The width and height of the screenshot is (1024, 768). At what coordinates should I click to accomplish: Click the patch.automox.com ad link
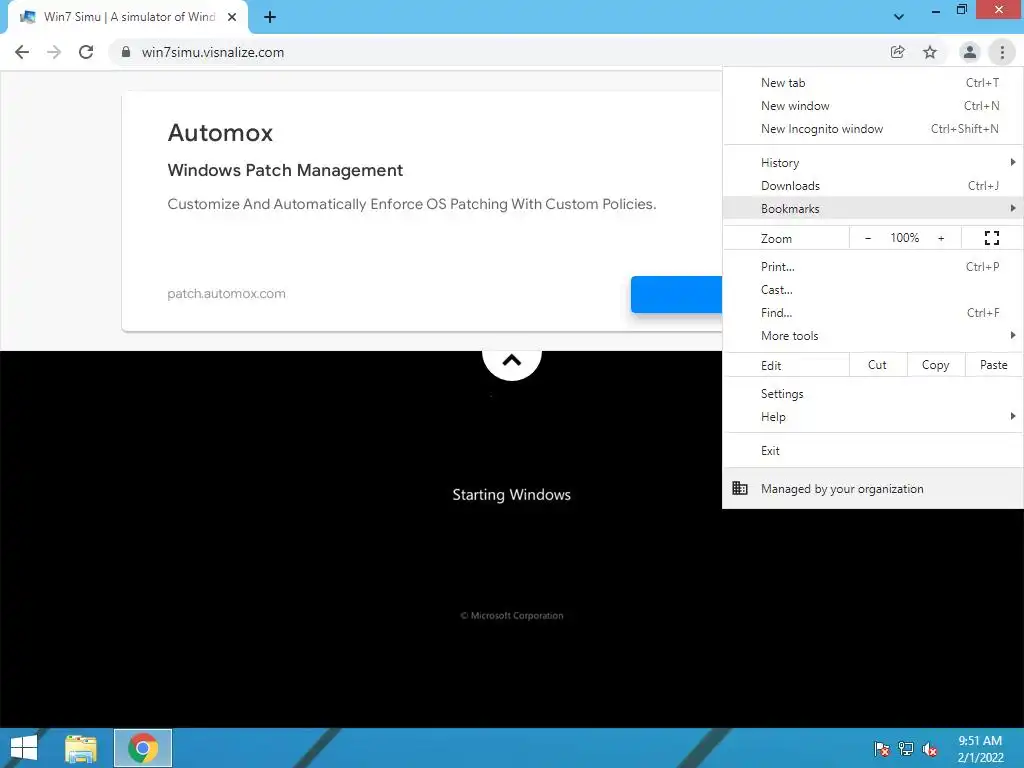pyautogui.click(x=227, y=294)
